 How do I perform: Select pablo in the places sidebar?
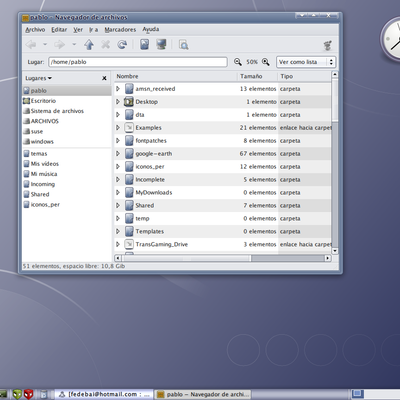(x=67, y=90)
